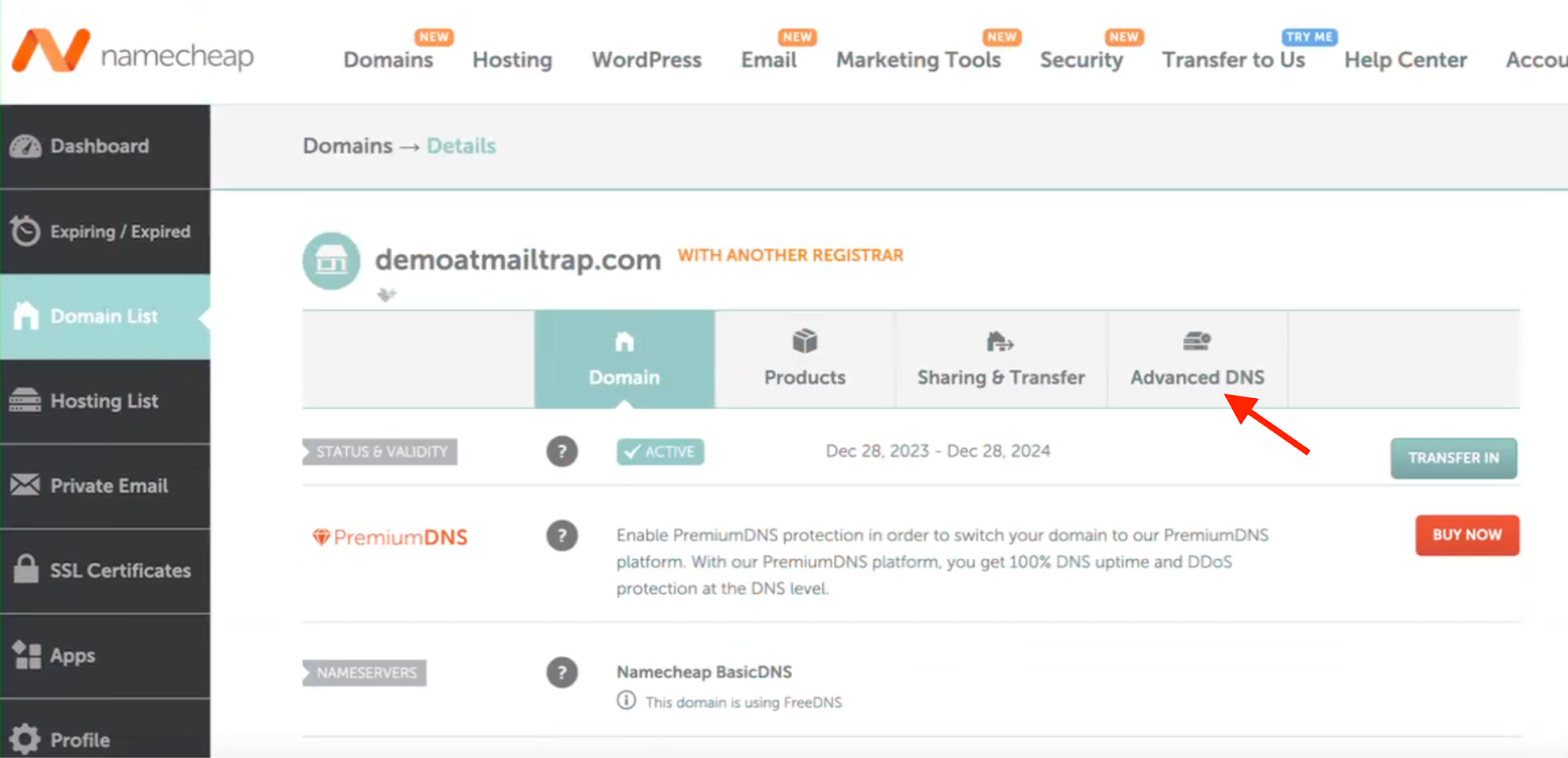Click the Private Email envelope icon
Image resolution: width=1568 pixels, height=758 pixels.
25,484
